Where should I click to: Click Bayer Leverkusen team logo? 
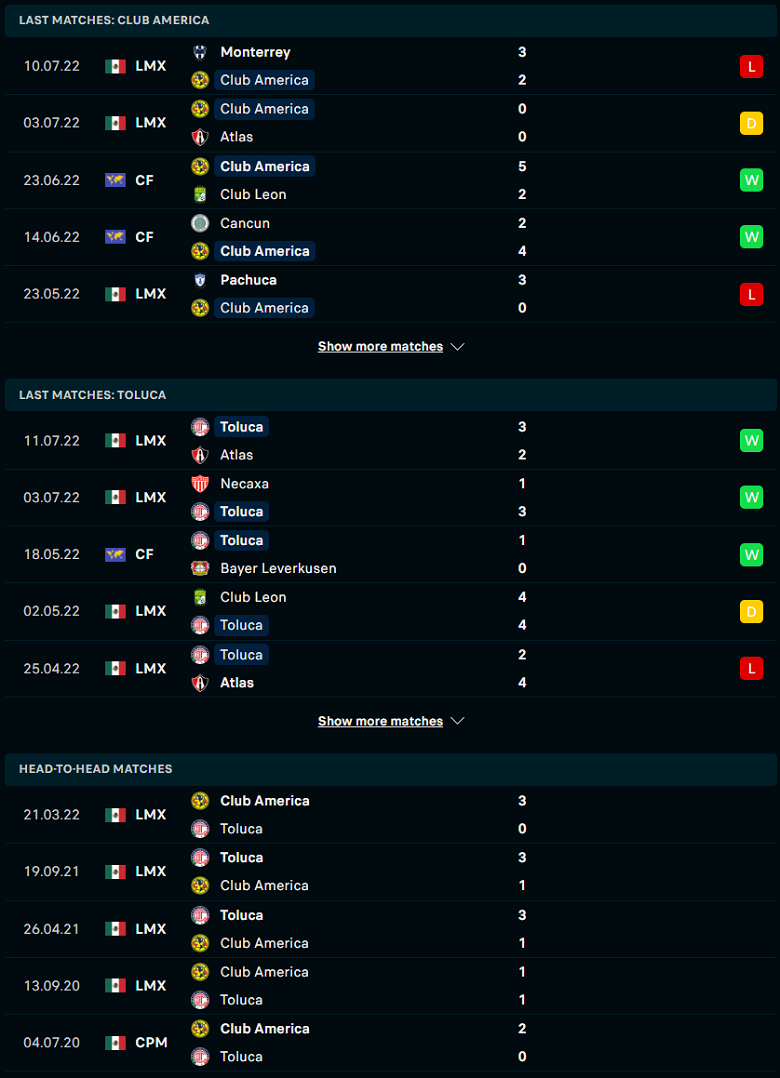tap(199, 569)
